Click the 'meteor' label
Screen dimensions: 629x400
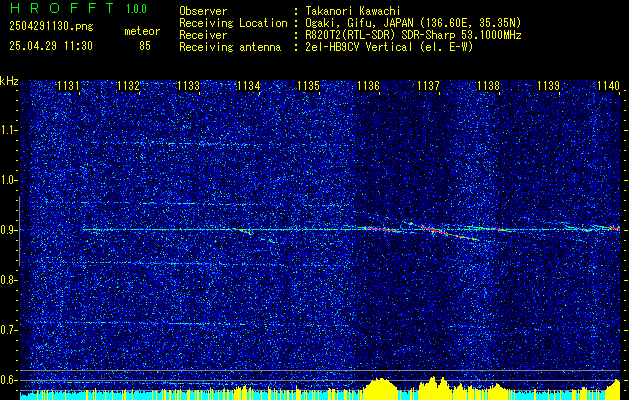coord(142,31)
